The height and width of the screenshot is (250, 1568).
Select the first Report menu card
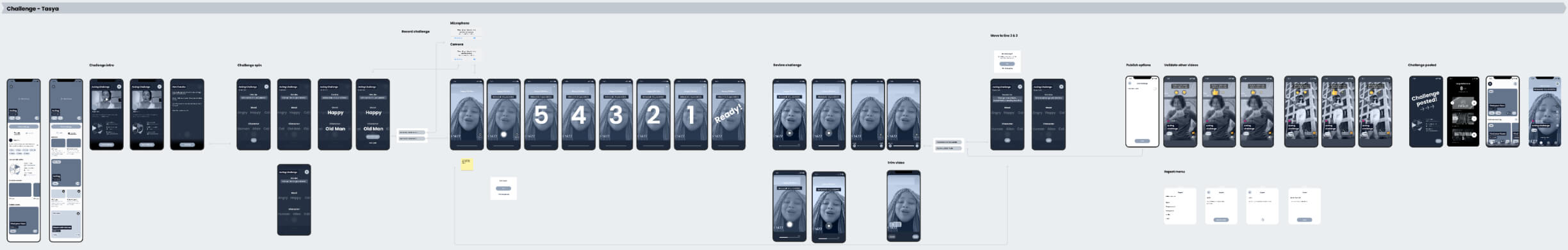(1180, 206)
